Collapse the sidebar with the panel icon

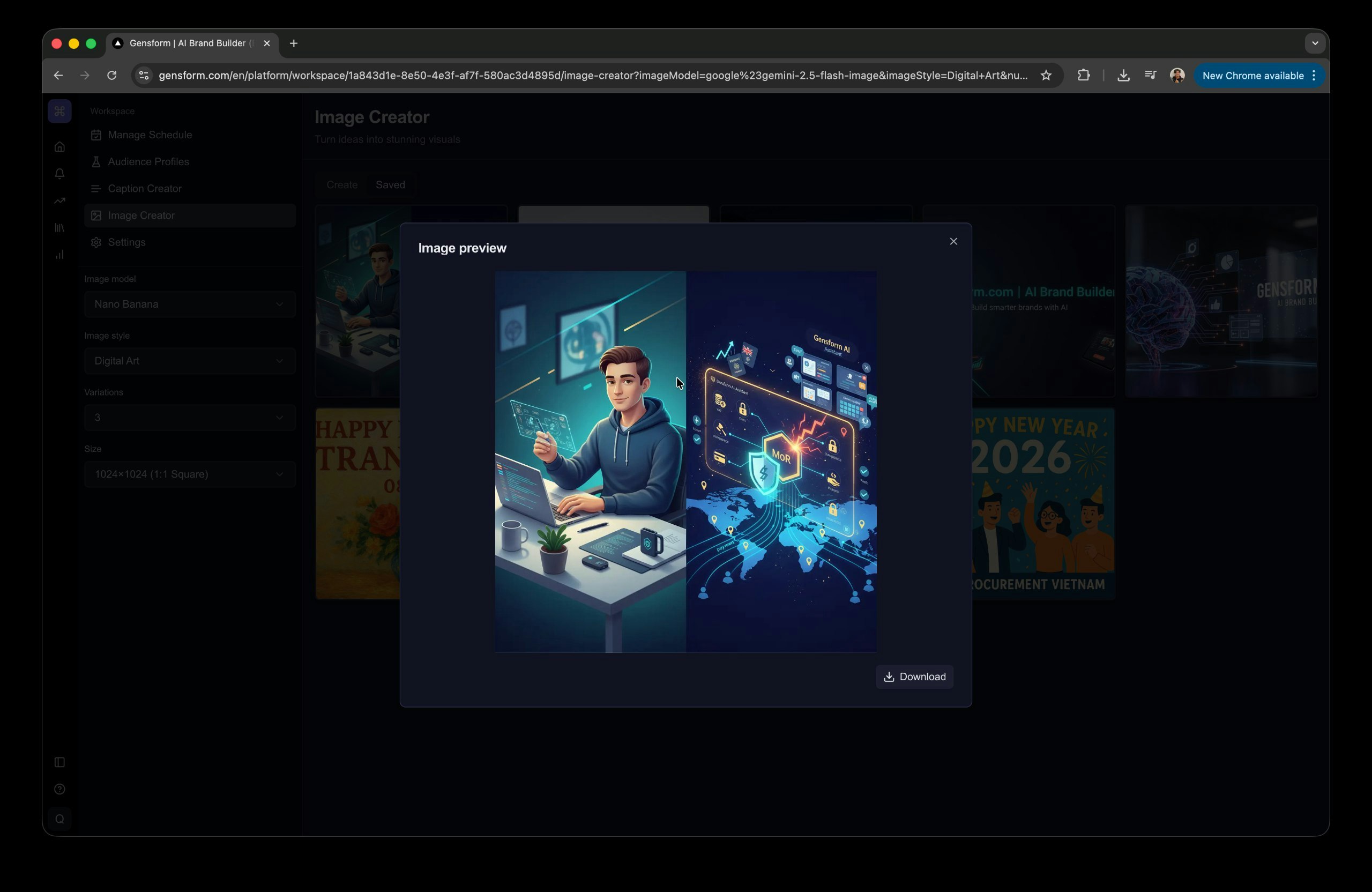pos(59,762)
